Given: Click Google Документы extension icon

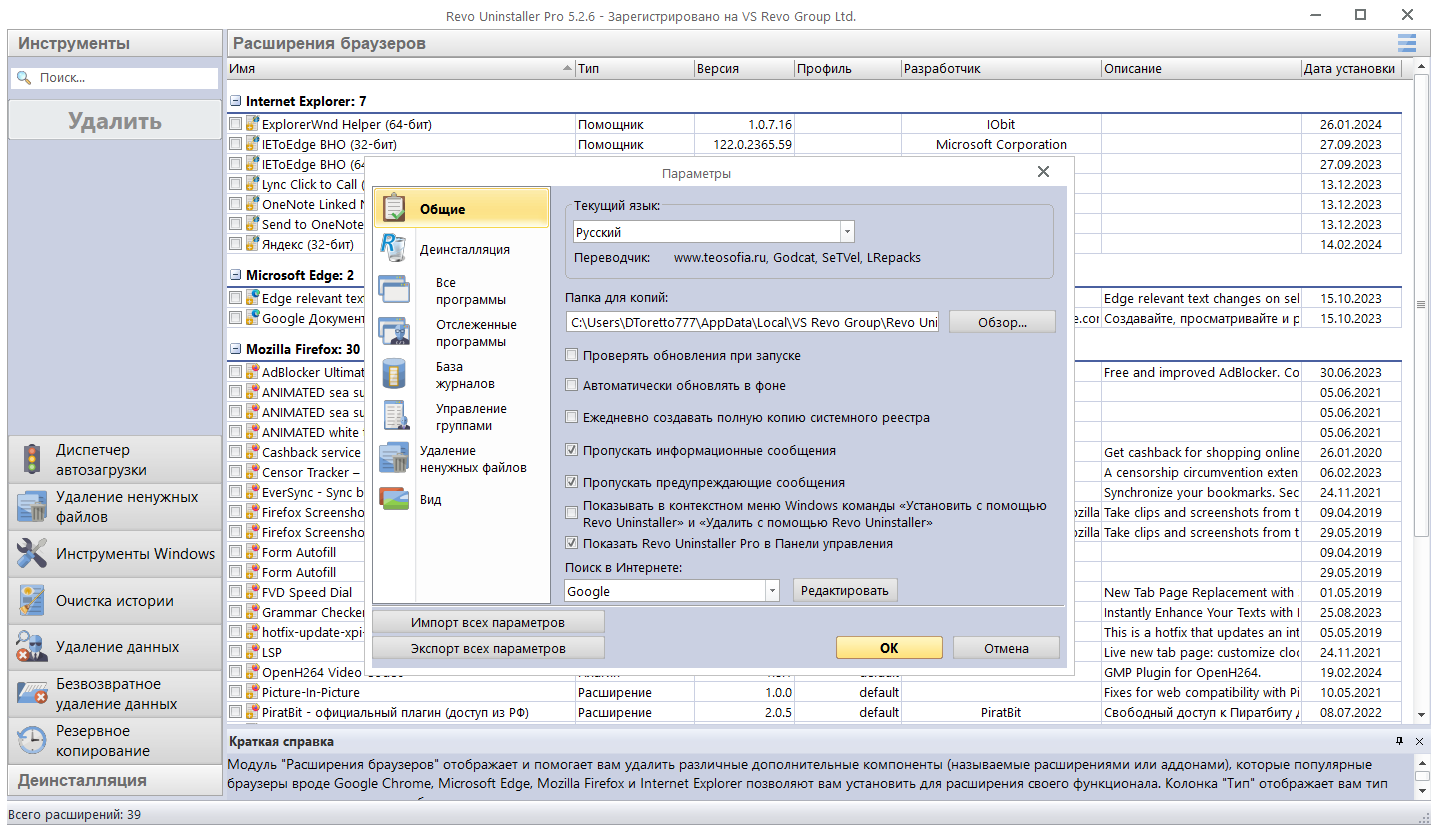Looking at the screenshot, I should (x=253, y=318).
